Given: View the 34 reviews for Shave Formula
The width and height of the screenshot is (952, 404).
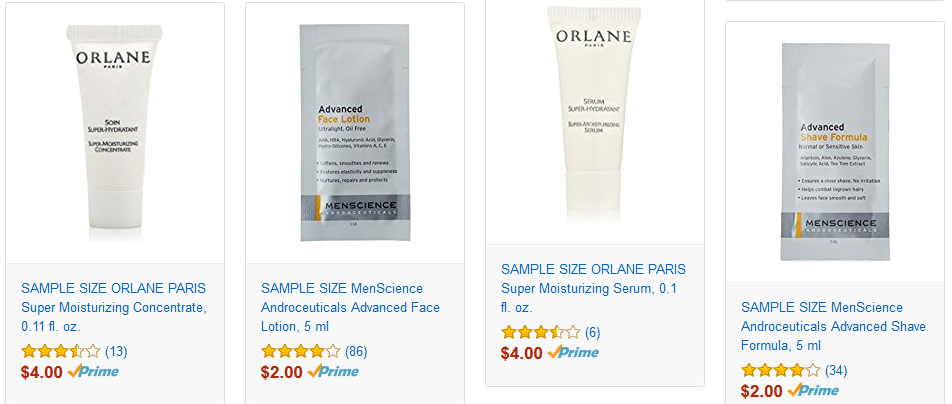Looking at the screenshot, I should (x=836, y=370).
